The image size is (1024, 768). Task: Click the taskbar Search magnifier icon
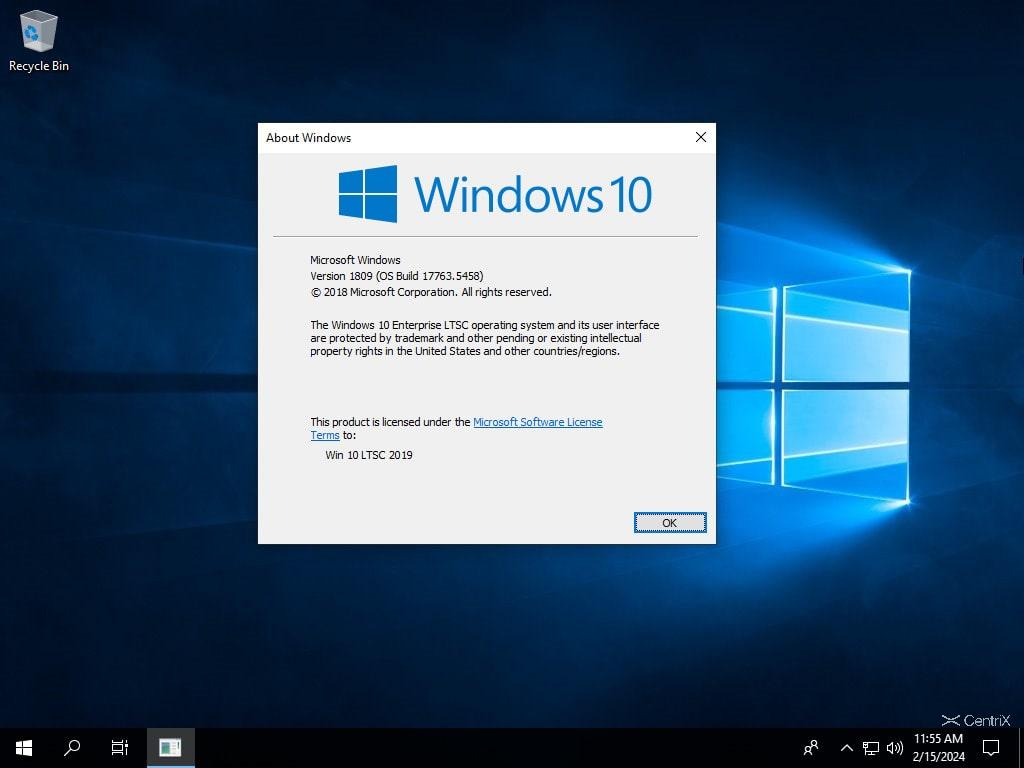[x=72, y=747]
